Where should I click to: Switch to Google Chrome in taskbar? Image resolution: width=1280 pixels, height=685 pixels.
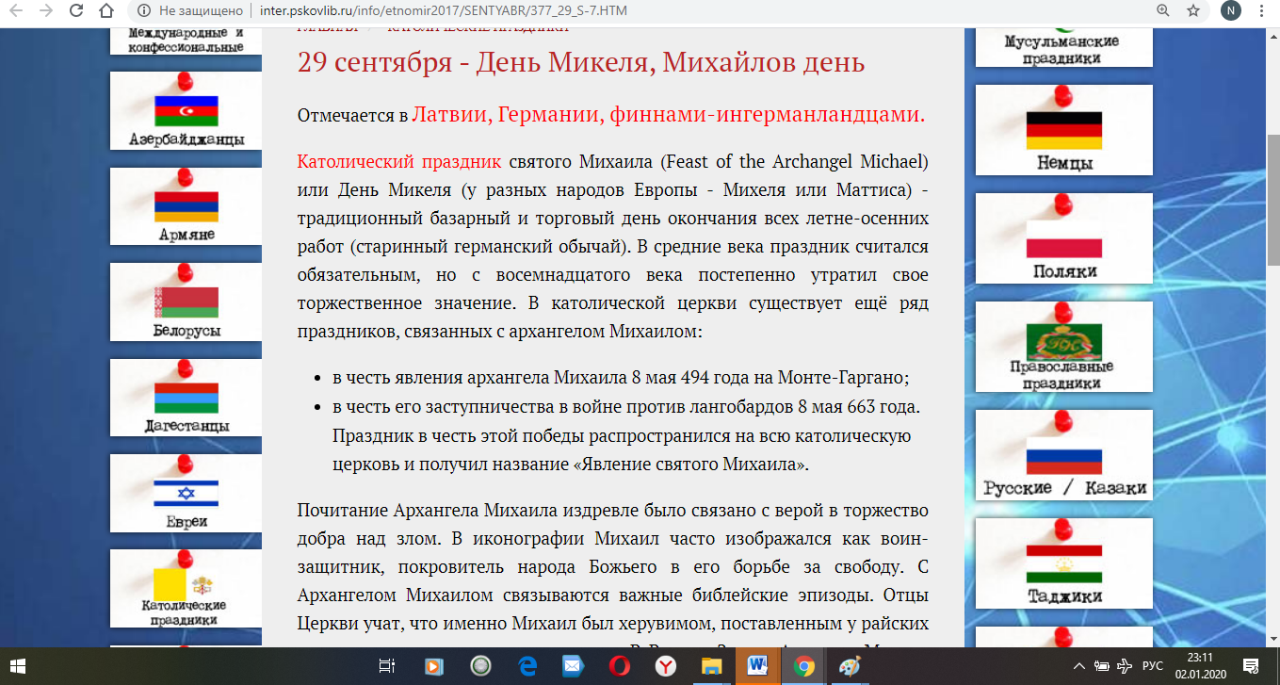[x=804, y=666]
